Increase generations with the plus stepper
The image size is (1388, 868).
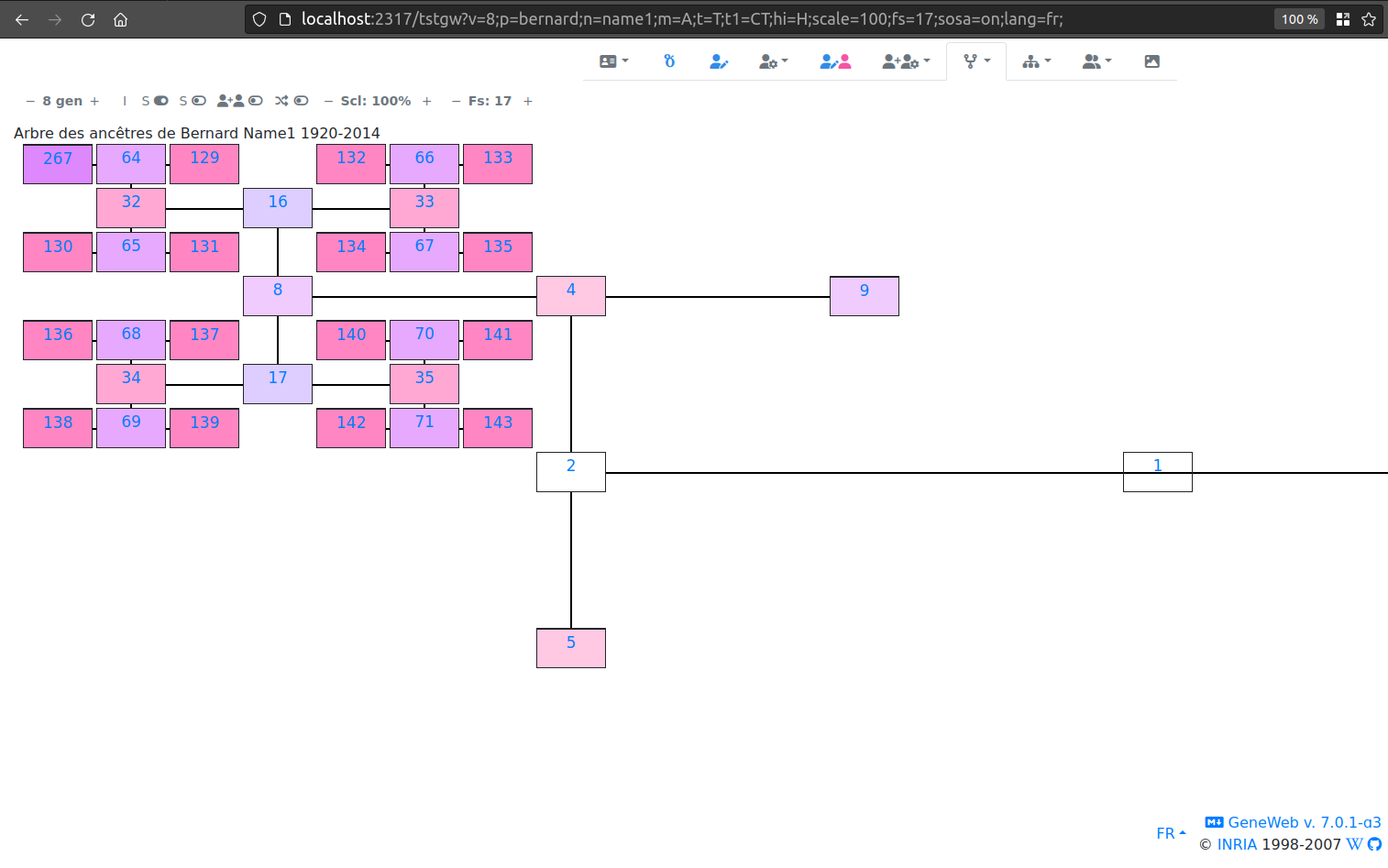[x=94, y=101]
